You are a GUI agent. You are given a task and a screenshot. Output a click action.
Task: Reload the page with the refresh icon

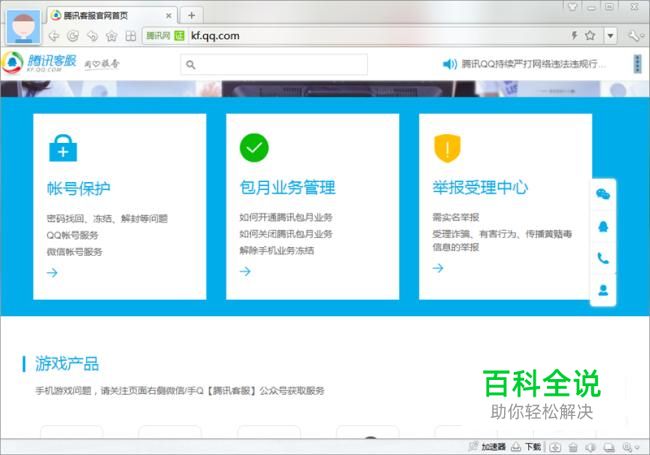(73, 36)
